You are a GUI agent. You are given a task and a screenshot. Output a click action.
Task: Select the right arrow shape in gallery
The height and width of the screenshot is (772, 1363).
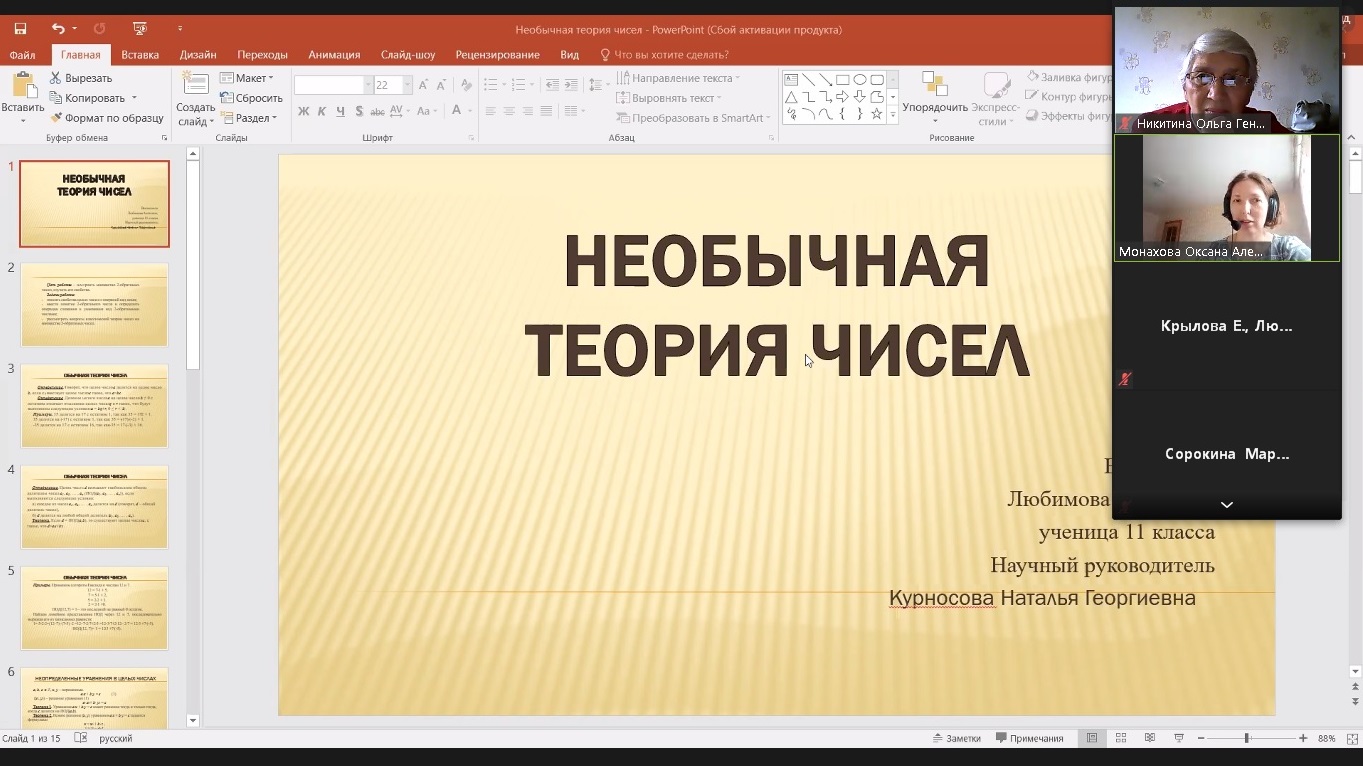842,97
